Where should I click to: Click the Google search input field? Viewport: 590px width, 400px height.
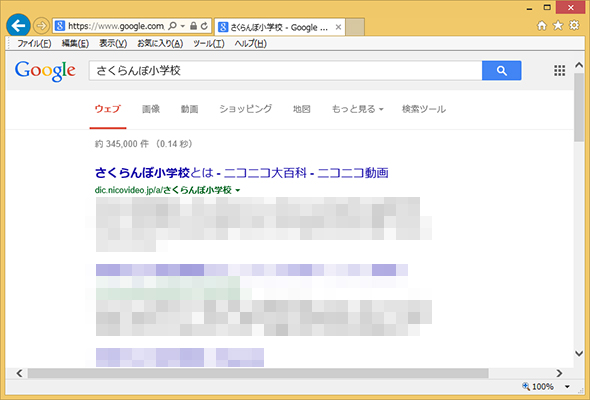286,70
